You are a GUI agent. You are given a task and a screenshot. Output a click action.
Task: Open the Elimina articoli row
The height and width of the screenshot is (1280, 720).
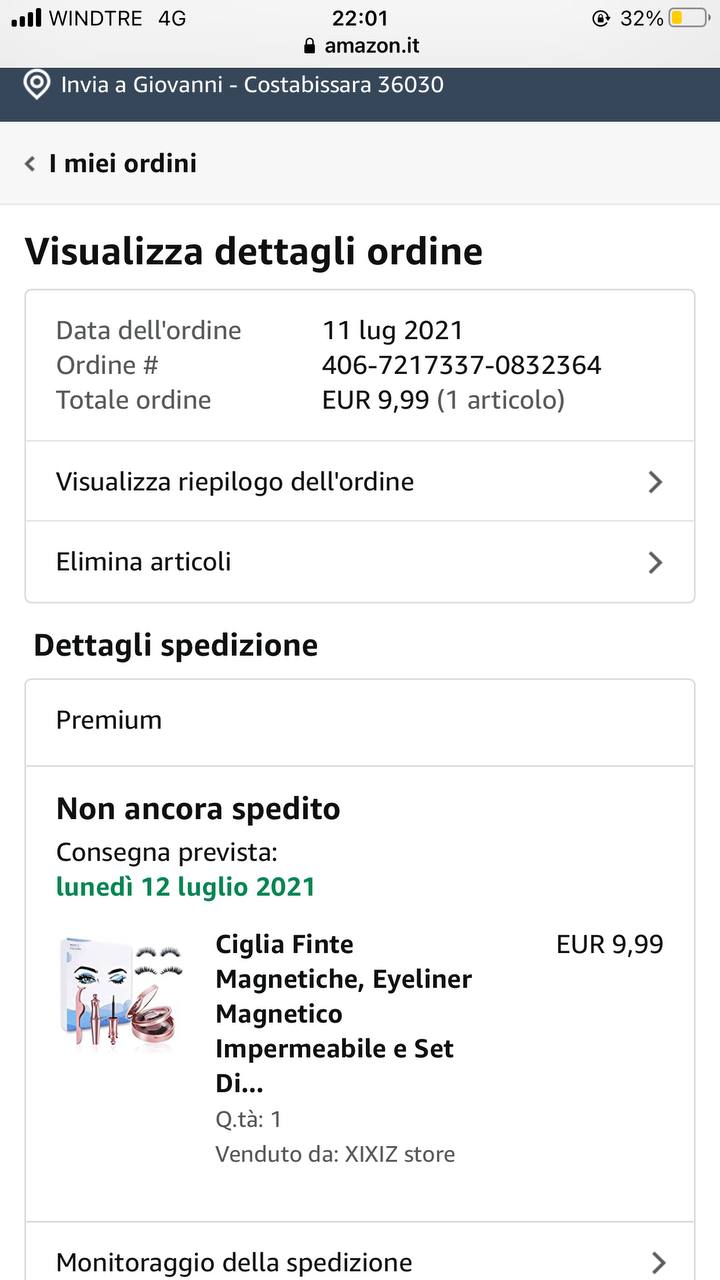coord(144,562)
